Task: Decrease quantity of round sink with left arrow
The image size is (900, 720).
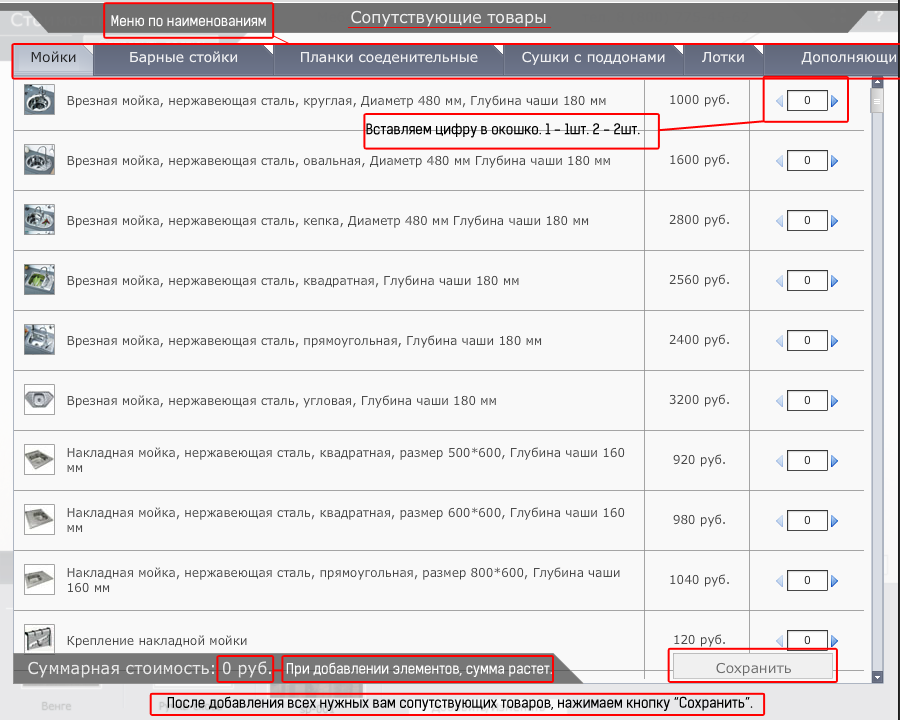Action: (779, 101)
